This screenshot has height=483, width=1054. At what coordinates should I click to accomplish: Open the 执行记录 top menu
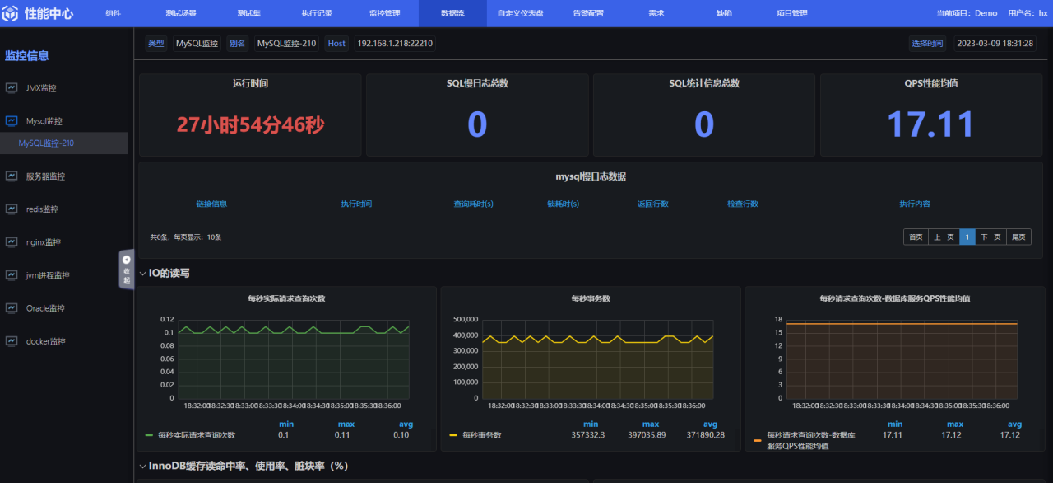317,13
